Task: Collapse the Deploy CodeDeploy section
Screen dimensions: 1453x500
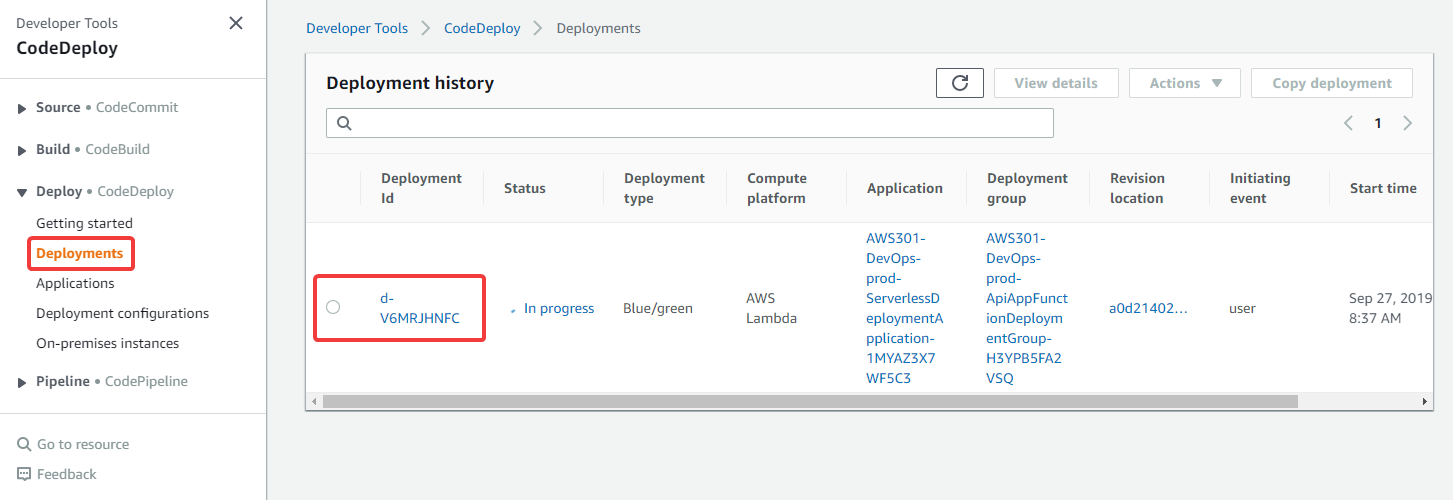Action: click(x=23, y=192)
